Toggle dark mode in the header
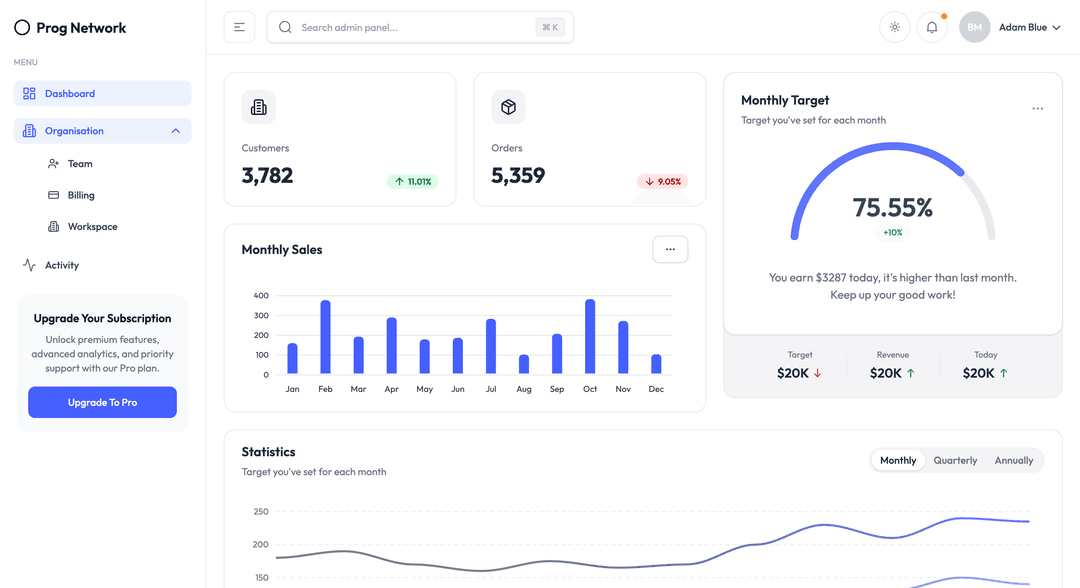 click(x=894, y=27)
